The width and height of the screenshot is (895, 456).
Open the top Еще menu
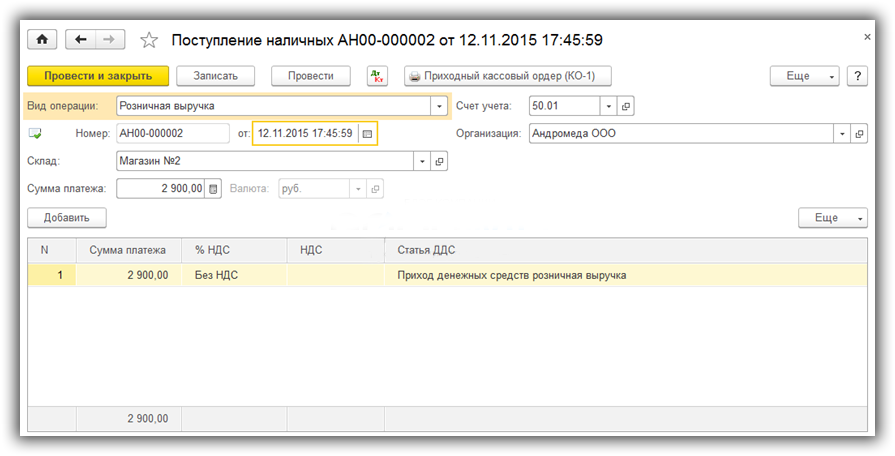click(x=804, y=76)
